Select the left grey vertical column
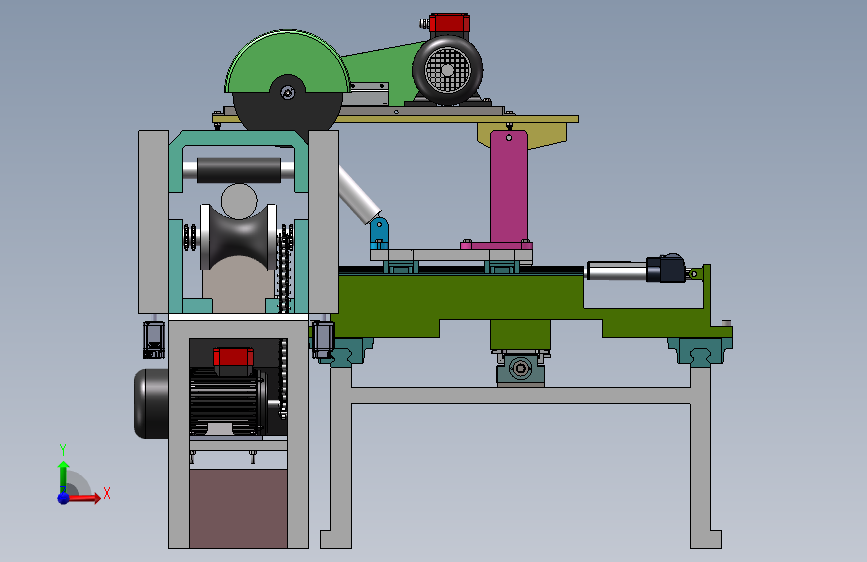Viewport: 867px width, 562px height. [153, 222]
